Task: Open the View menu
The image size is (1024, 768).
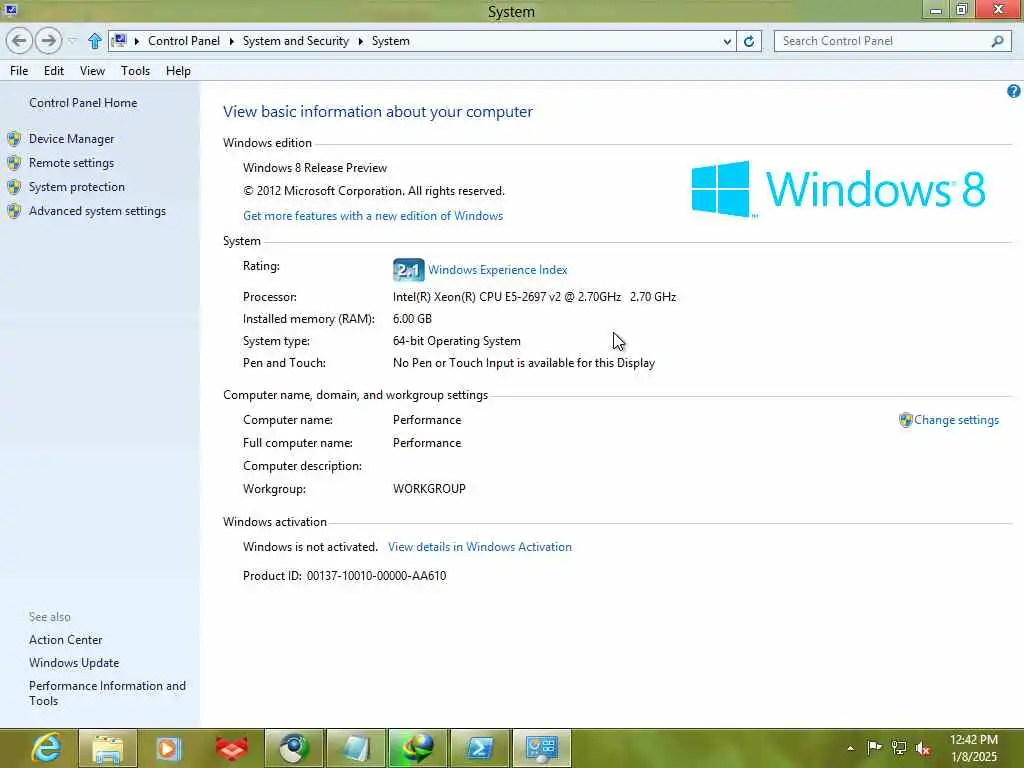Action: [92, 71]
